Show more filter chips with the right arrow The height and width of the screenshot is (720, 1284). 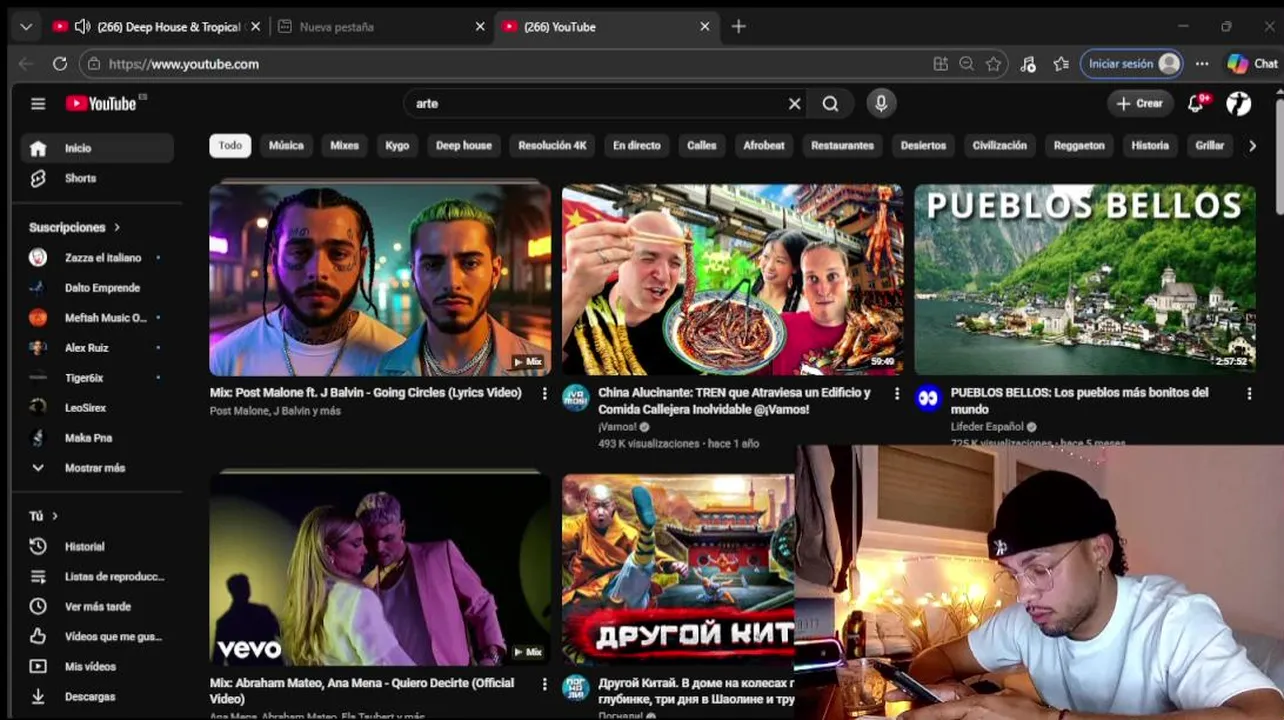tap(1252, 146)
